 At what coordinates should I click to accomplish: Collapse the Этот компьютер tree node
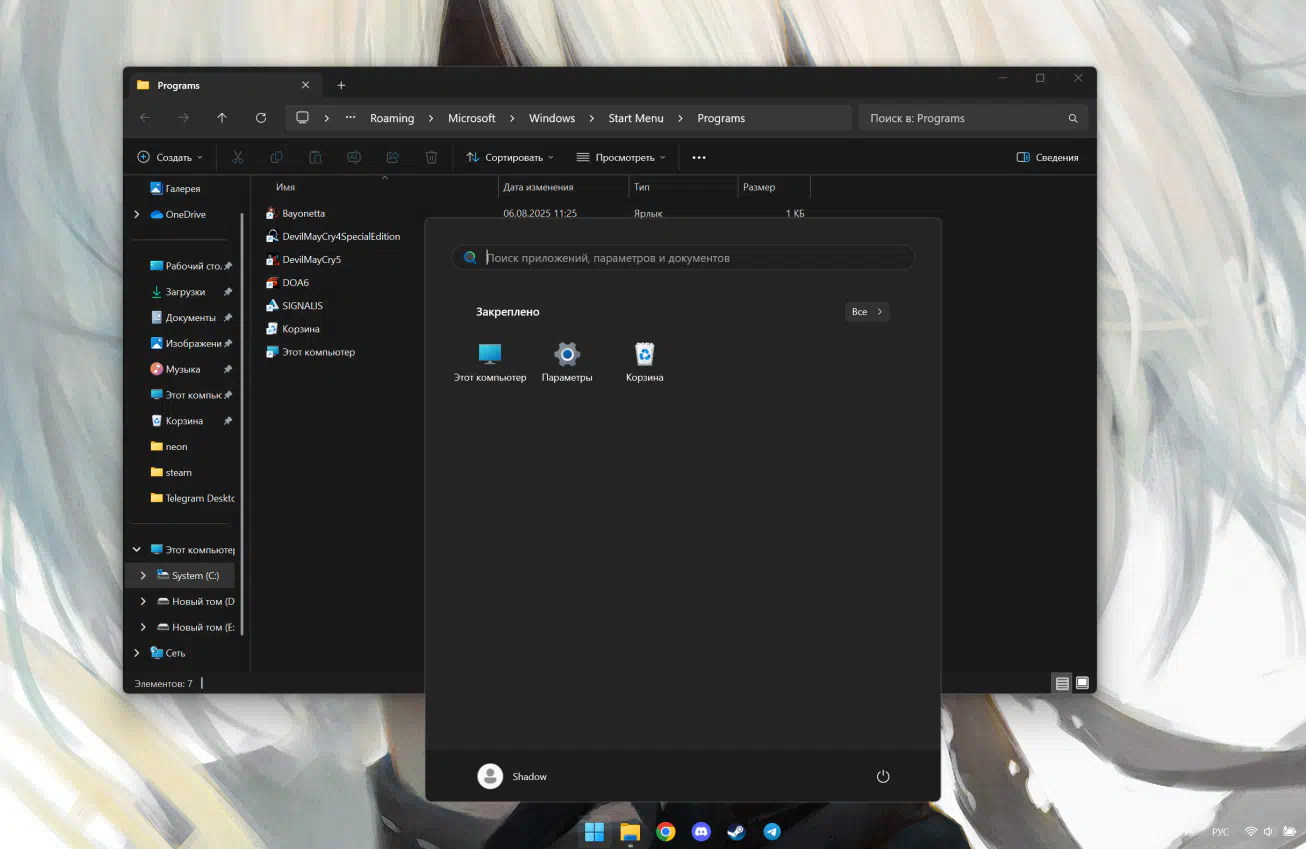(x=137, y=549)
